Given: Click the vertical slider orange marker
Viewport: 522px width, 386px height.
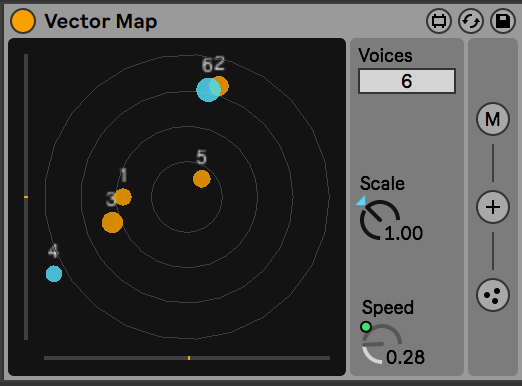Looking at the screenshot, I should point(26,197).
